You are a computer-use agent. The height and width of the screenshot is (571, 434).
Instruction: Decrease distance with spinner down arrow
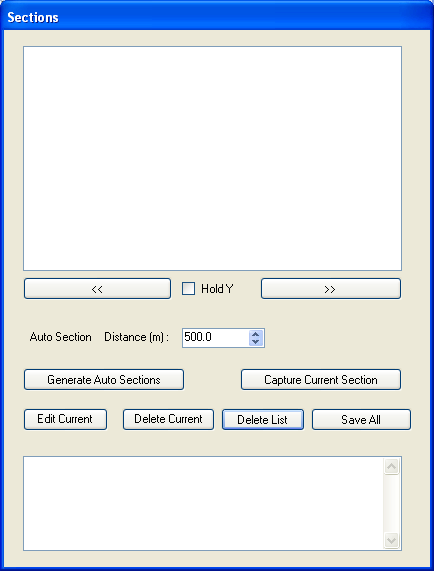(256, 342)
